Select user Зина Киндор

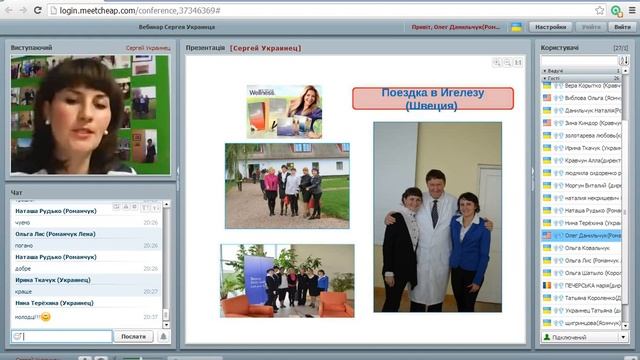[x=581, y=123]
